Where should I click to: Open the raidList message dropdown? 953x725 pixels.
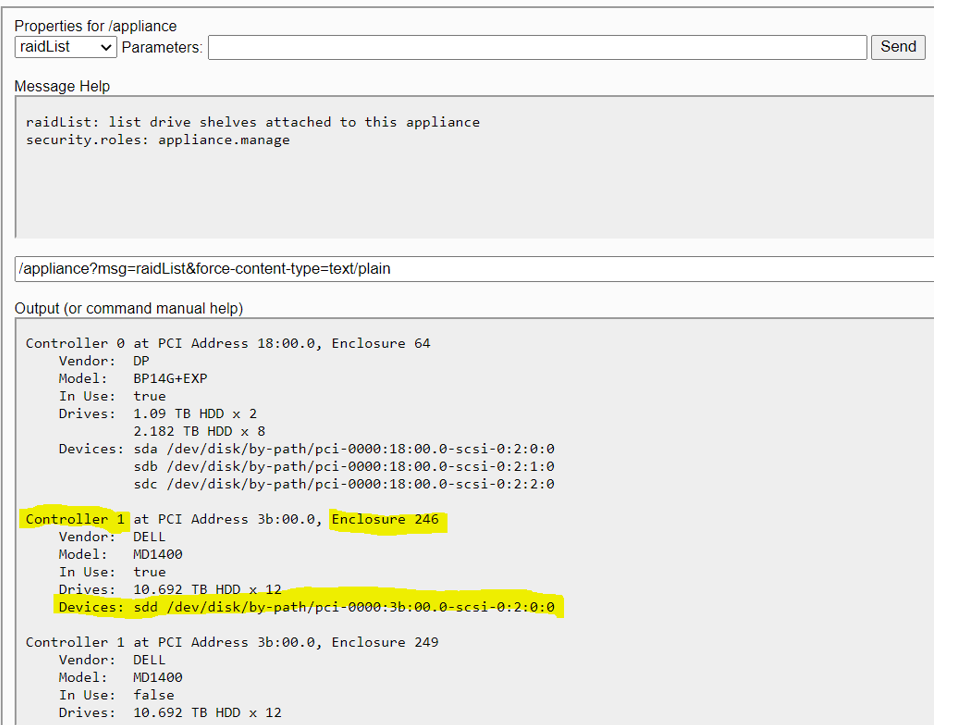pos(66,47)
